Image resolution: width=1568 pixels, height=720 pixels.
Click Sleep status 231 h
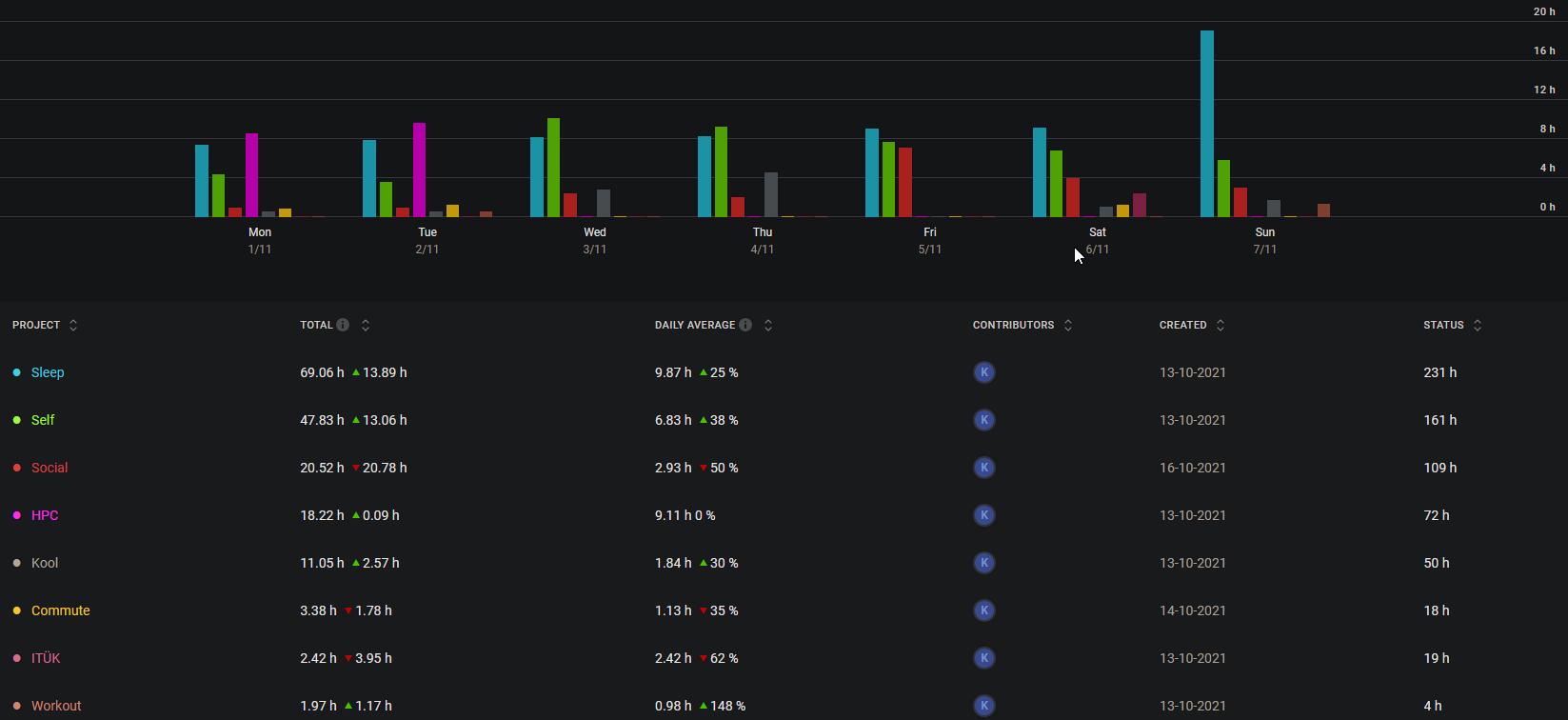tap(1440, 372)
